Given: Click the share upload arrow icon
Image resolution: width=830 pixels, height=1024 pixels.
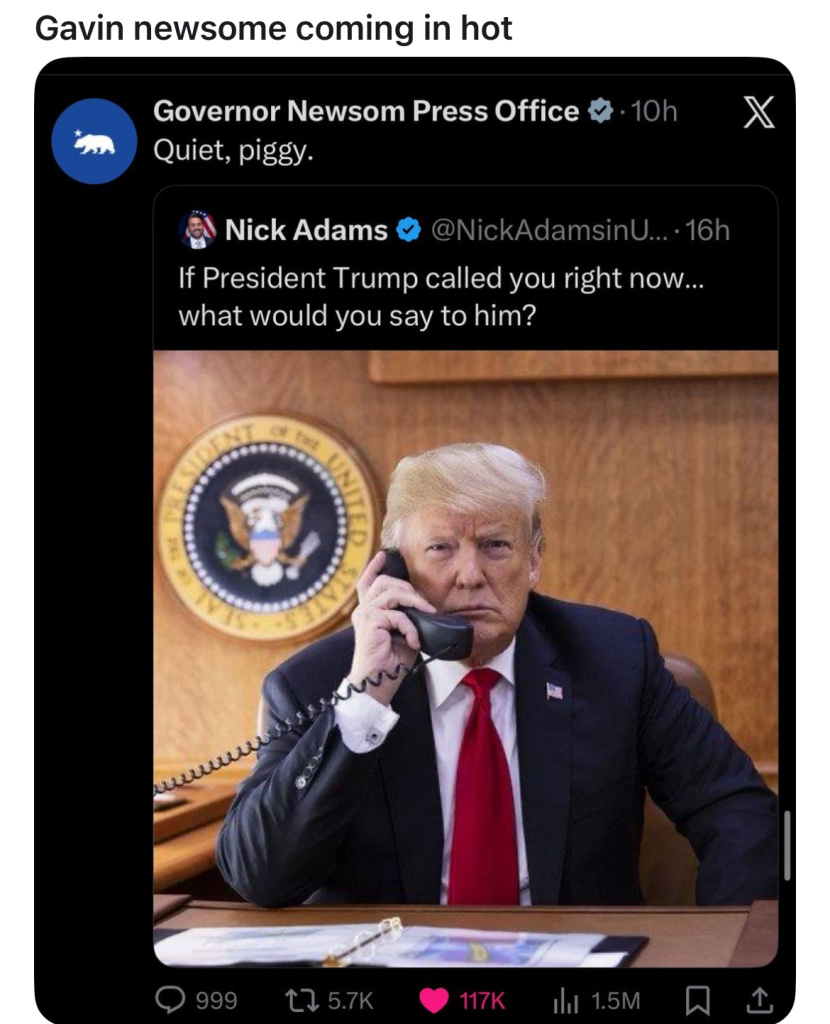Looking at the screenshot, I should [x=759, y=999].
